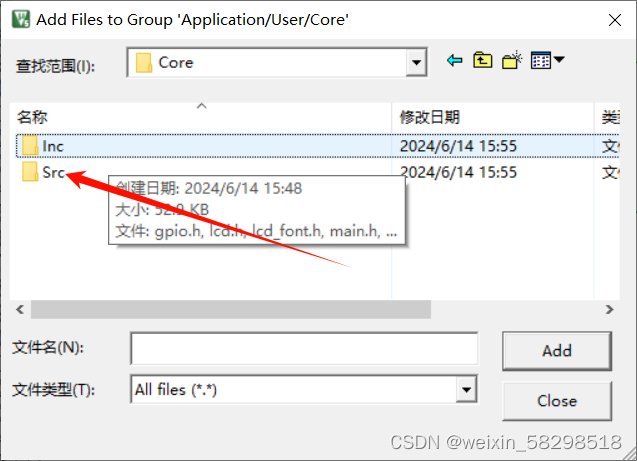Select the All files (*.*) combo box
The width and height of the screenshot is (637, 461).
coord(295,390)
